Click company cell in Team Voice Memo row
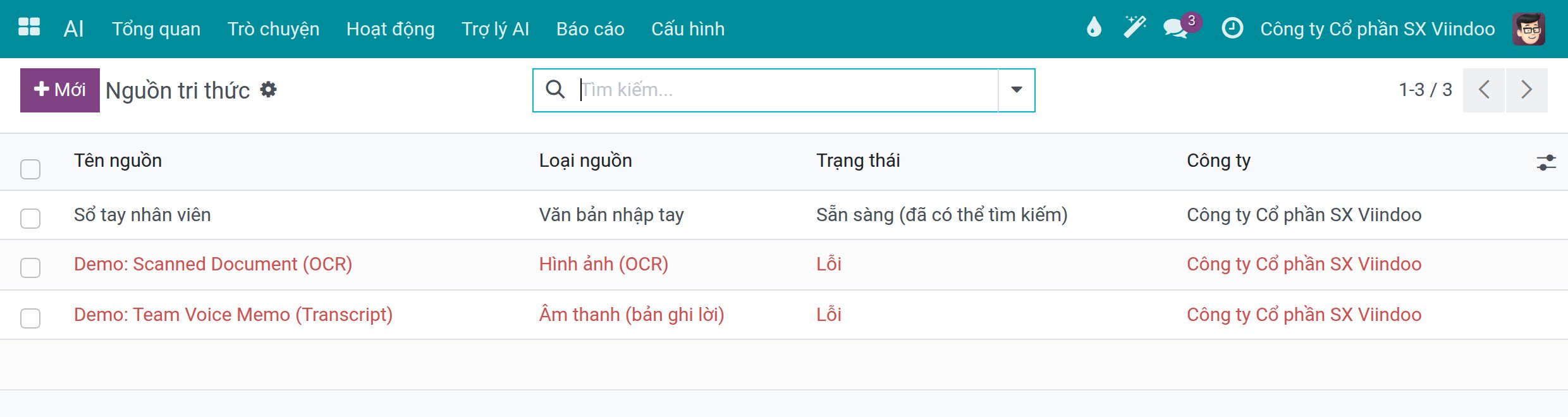Image resolution: width=1568 pixels, height=417 pixels. (1304, 315)
